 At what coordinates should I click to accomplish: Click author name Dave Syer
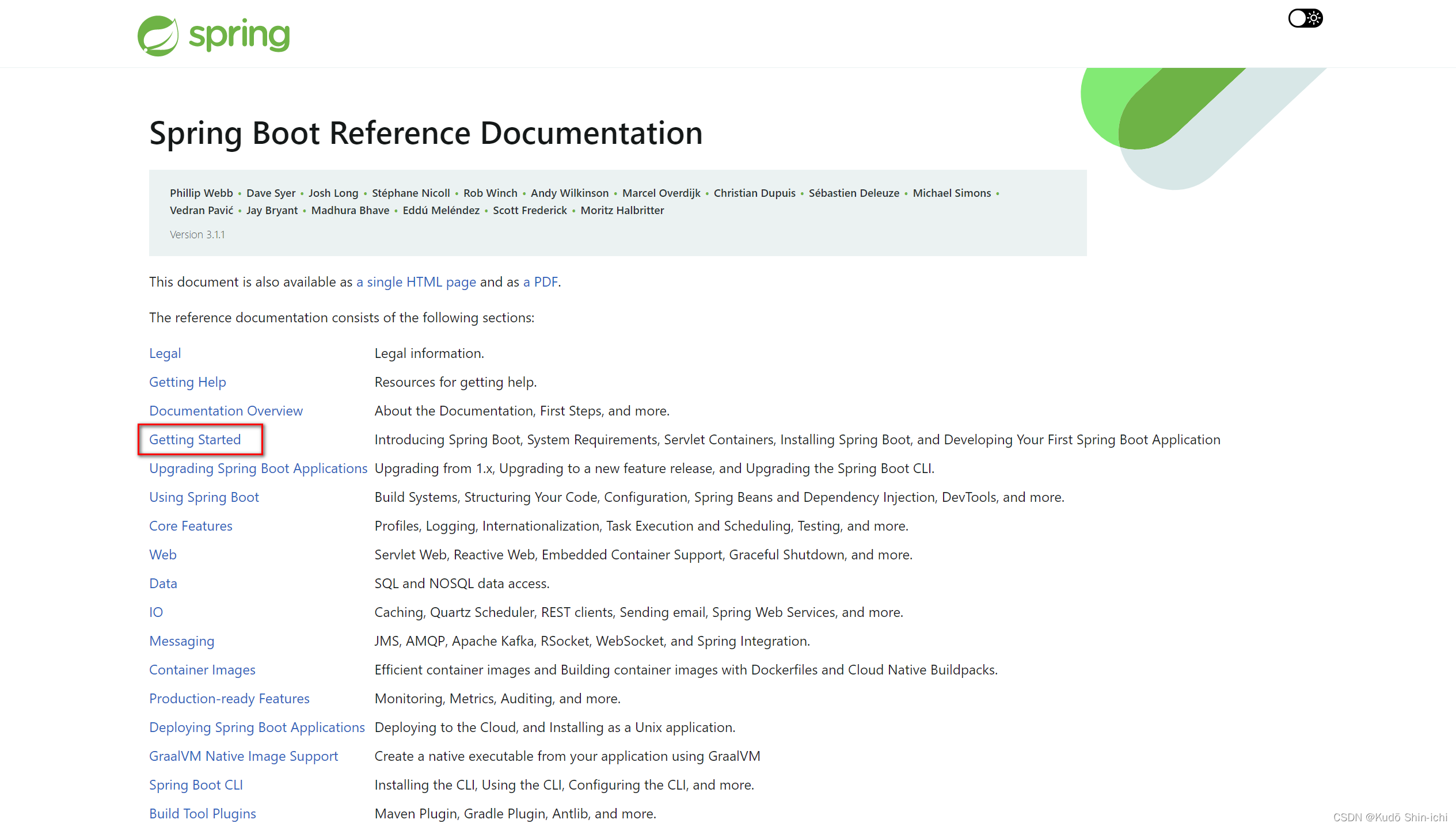[x=271, y=193]
